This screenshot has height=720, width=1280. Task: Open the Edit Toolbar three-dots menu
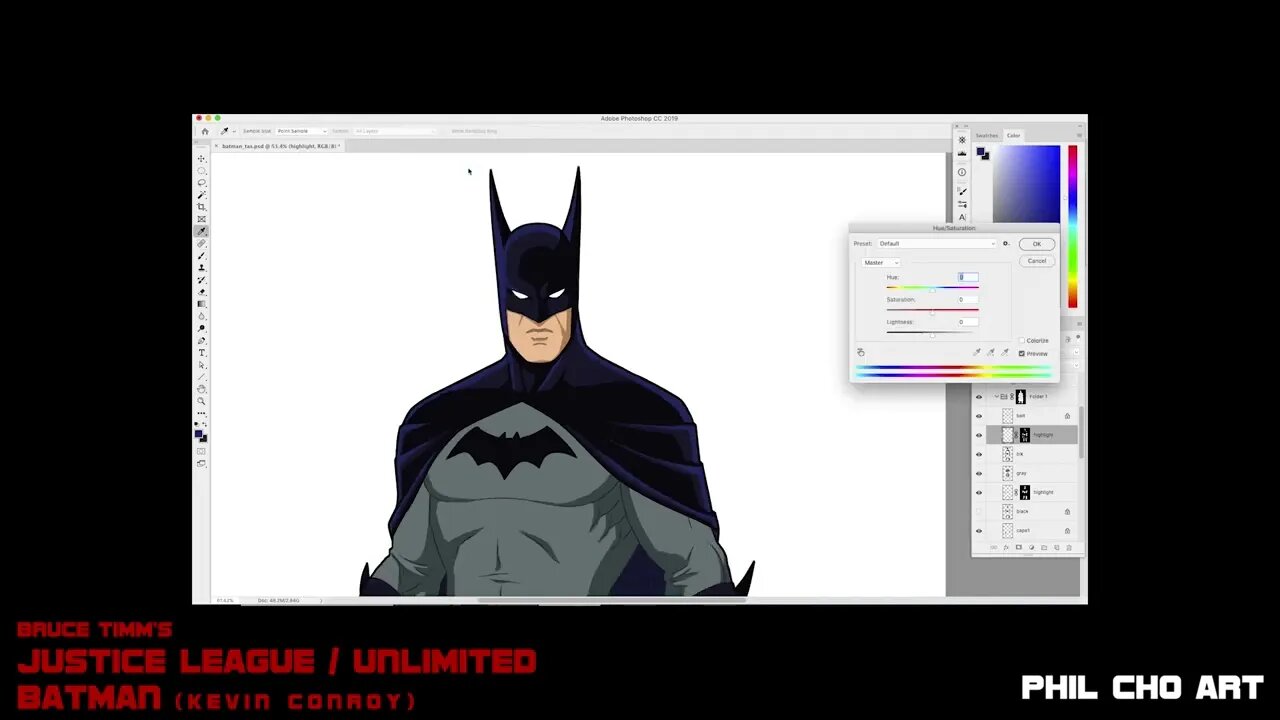201,413
